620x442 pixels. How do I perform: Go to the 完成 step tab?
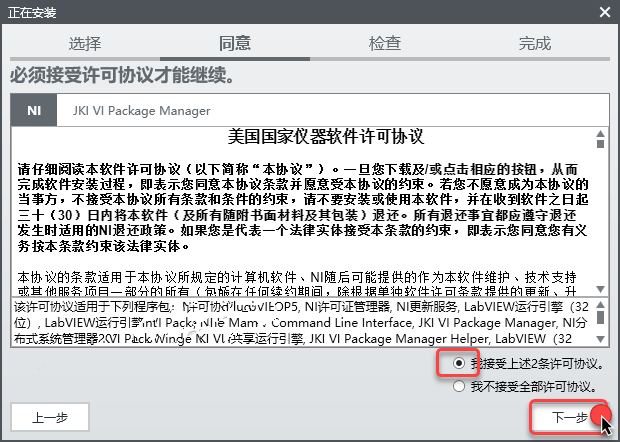click(x=535, y=43)
